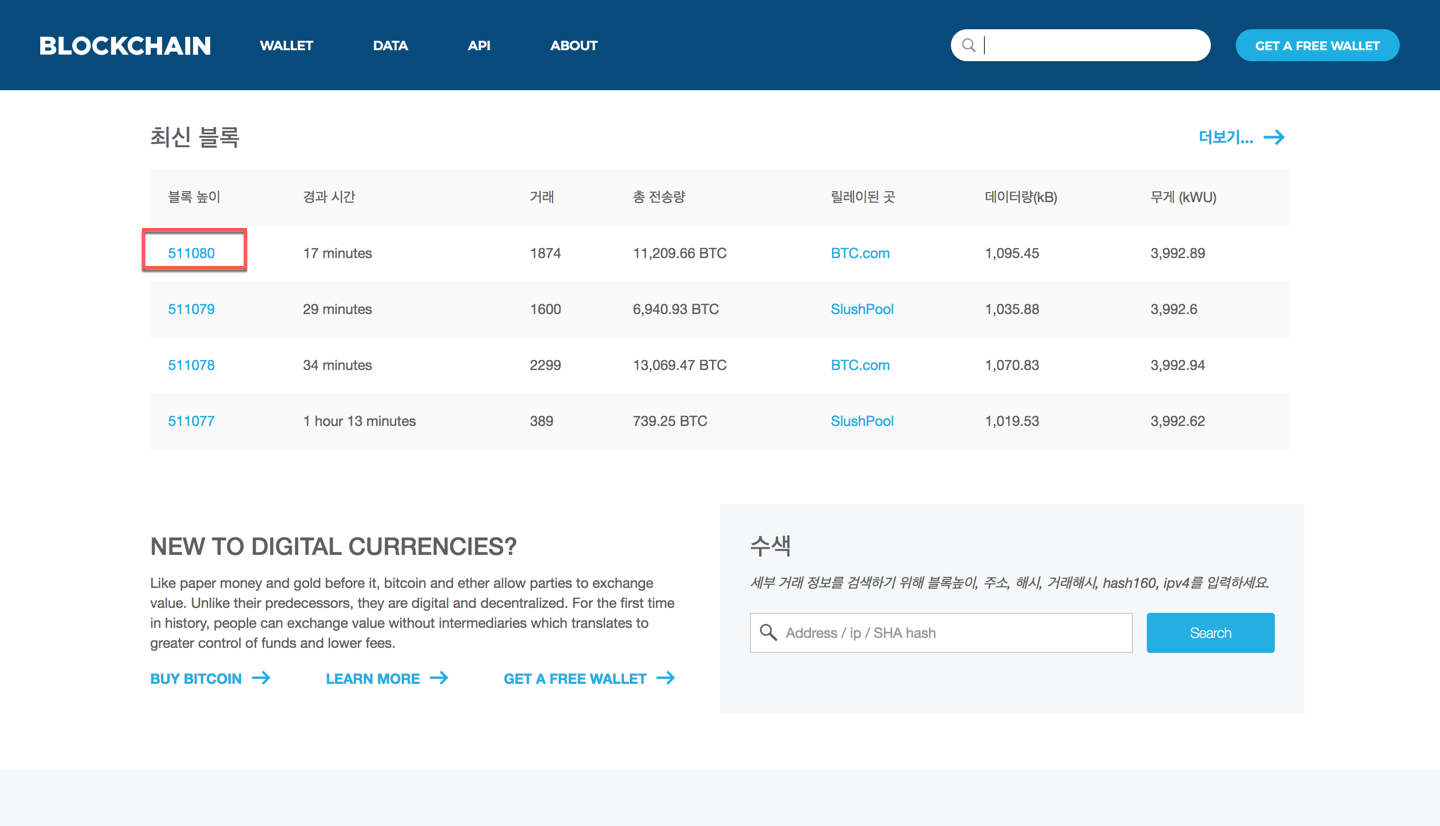Open BTC.com relay for block 511078
The width and height of the screenshot is (1440, 826).
click(x=860, y=365)
